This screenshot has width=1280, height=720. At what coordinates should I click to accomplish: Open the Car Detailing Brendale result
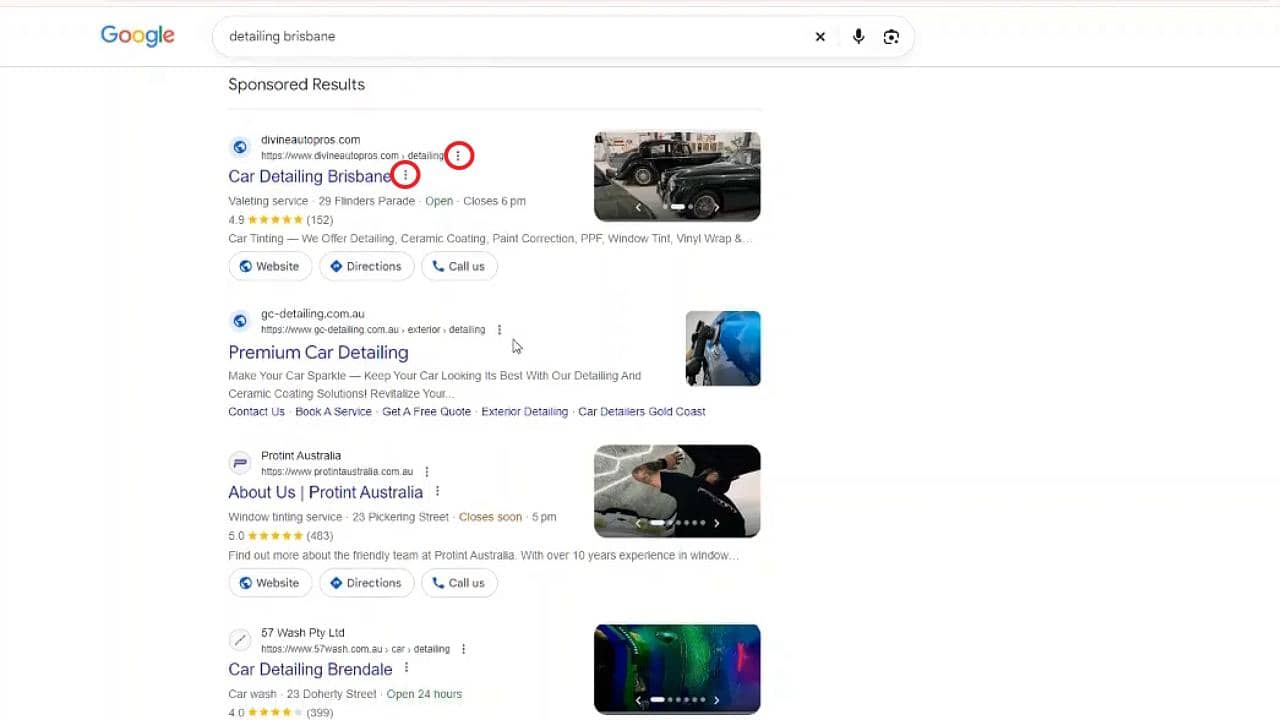(310, 669)
